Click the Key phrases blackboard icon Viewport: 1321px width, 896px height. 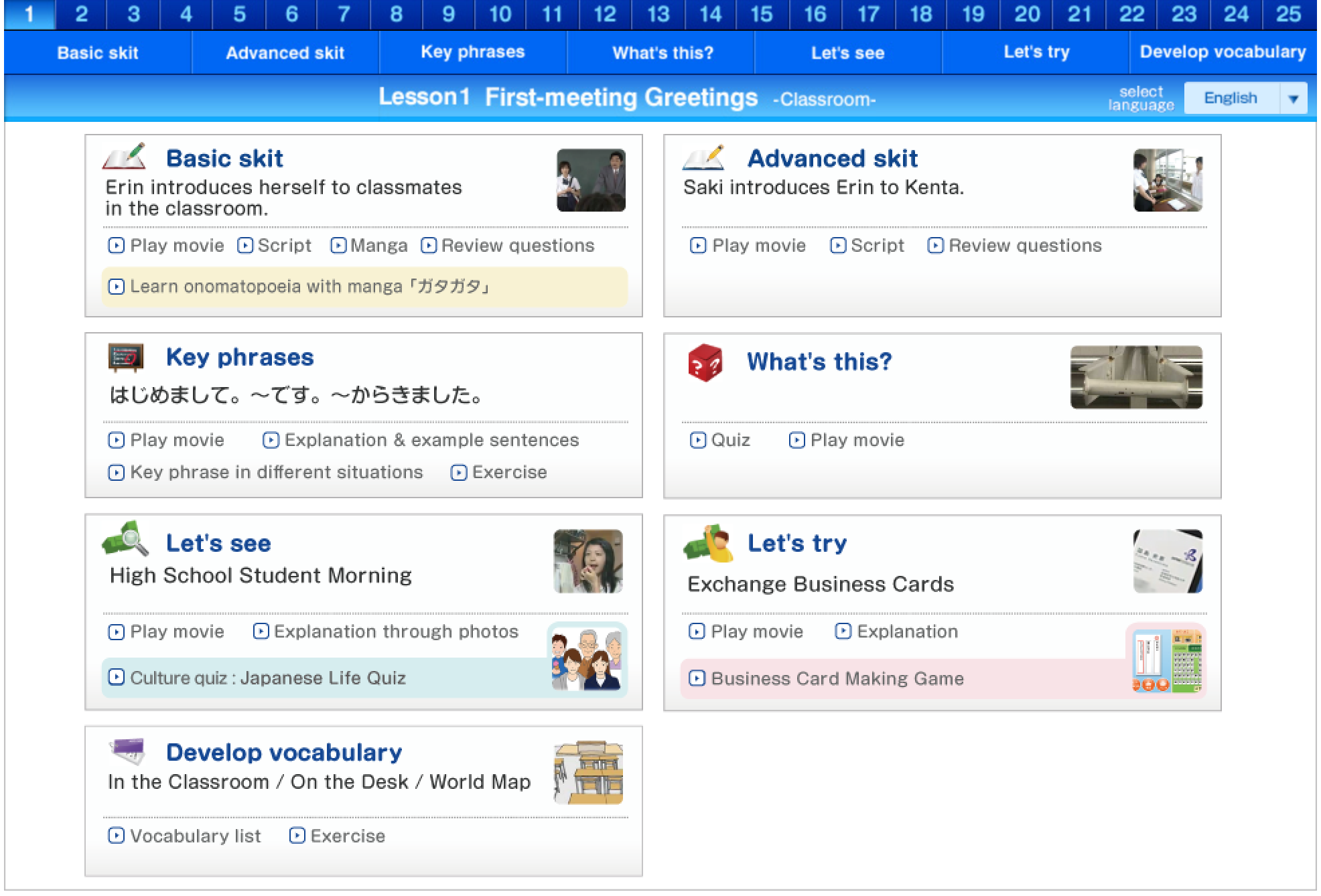pos(127,357)
